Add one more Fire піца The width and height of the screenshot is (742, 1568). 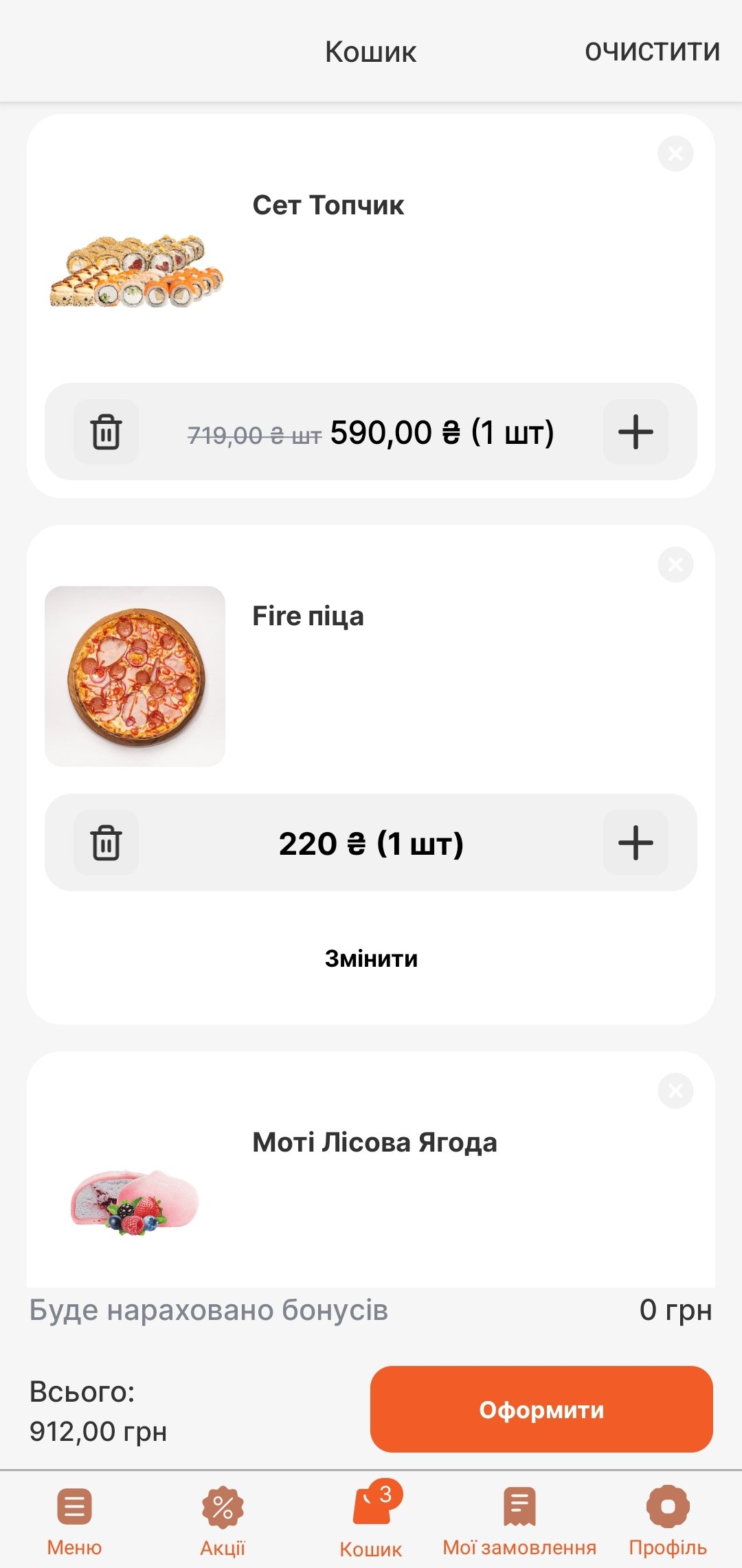coord(636,843)
